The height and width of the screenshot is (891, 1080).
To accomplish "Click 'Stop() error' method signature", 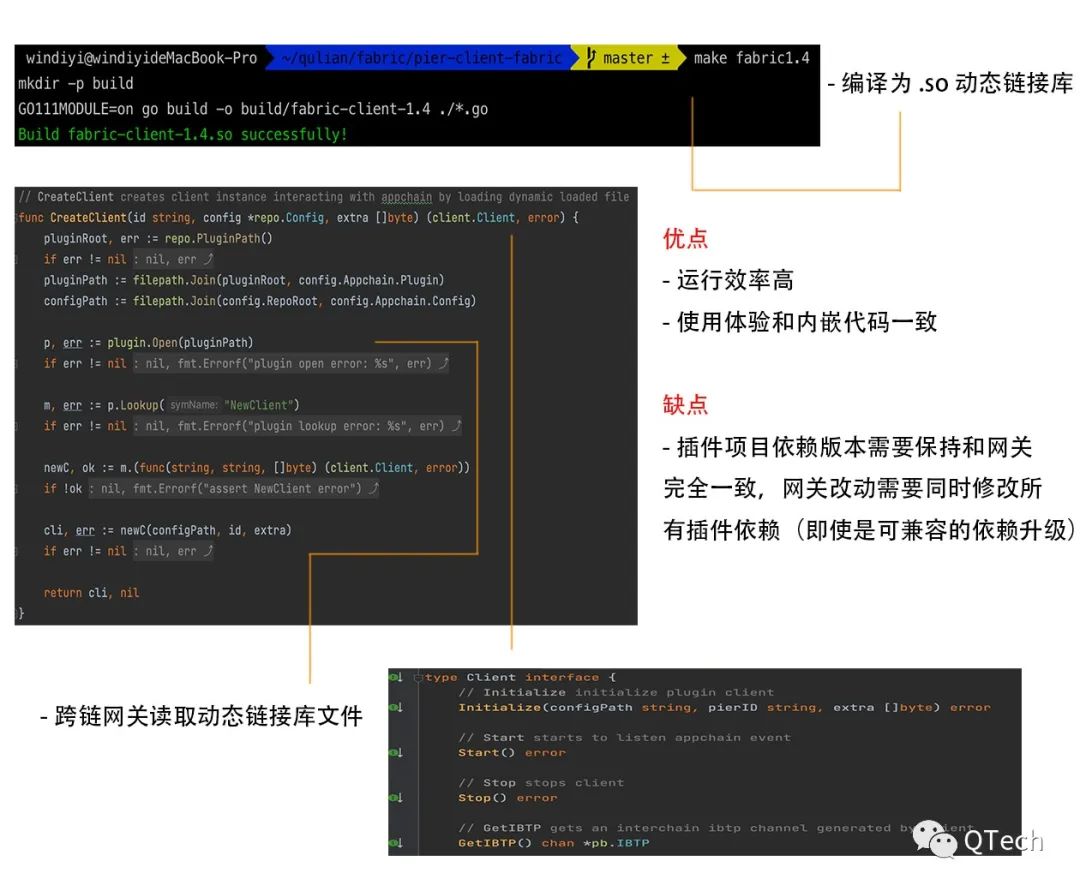I will coord(508,798).
